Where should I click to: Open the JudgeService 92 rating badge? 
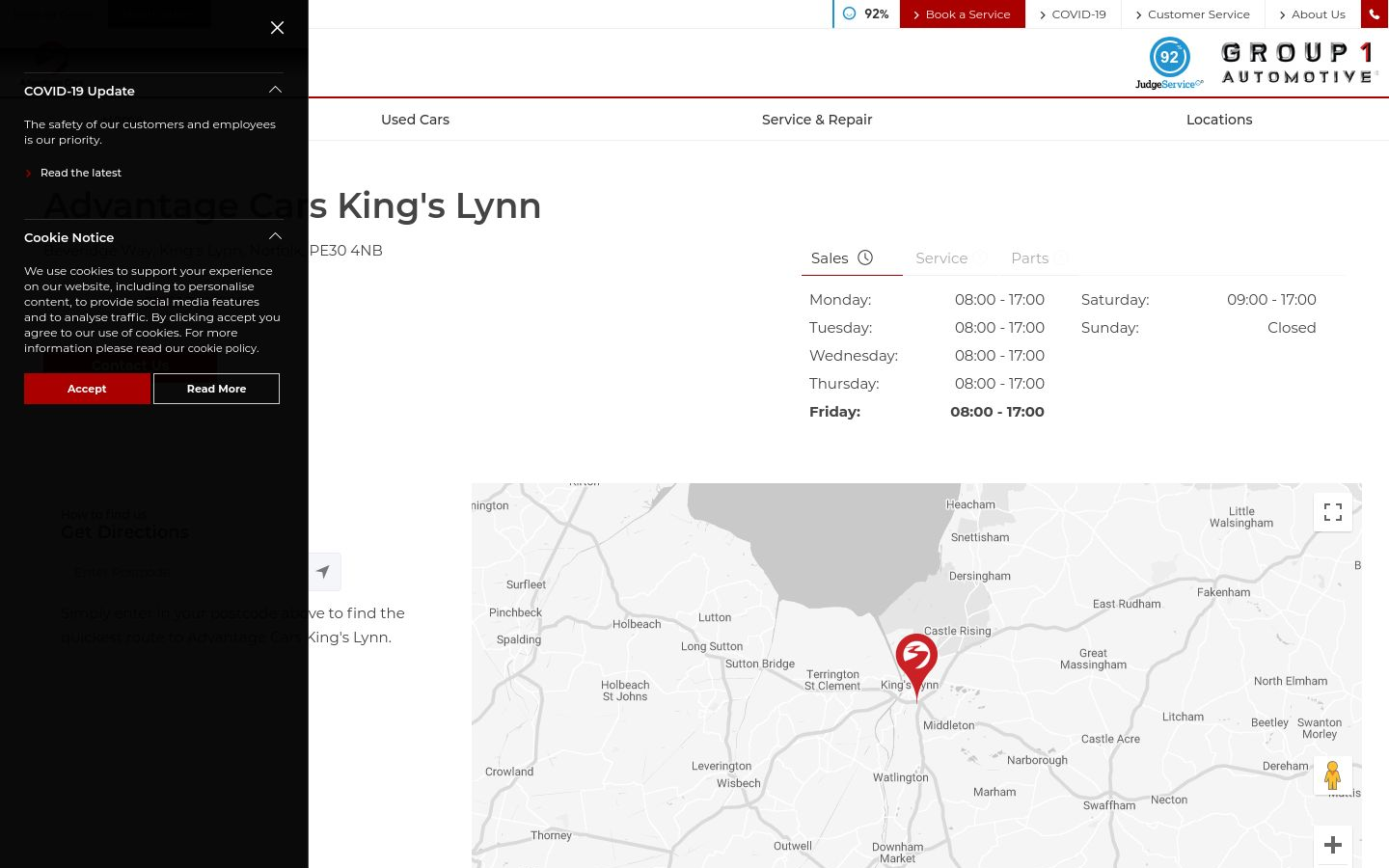pyautogui.click(x=1169, y=63)
